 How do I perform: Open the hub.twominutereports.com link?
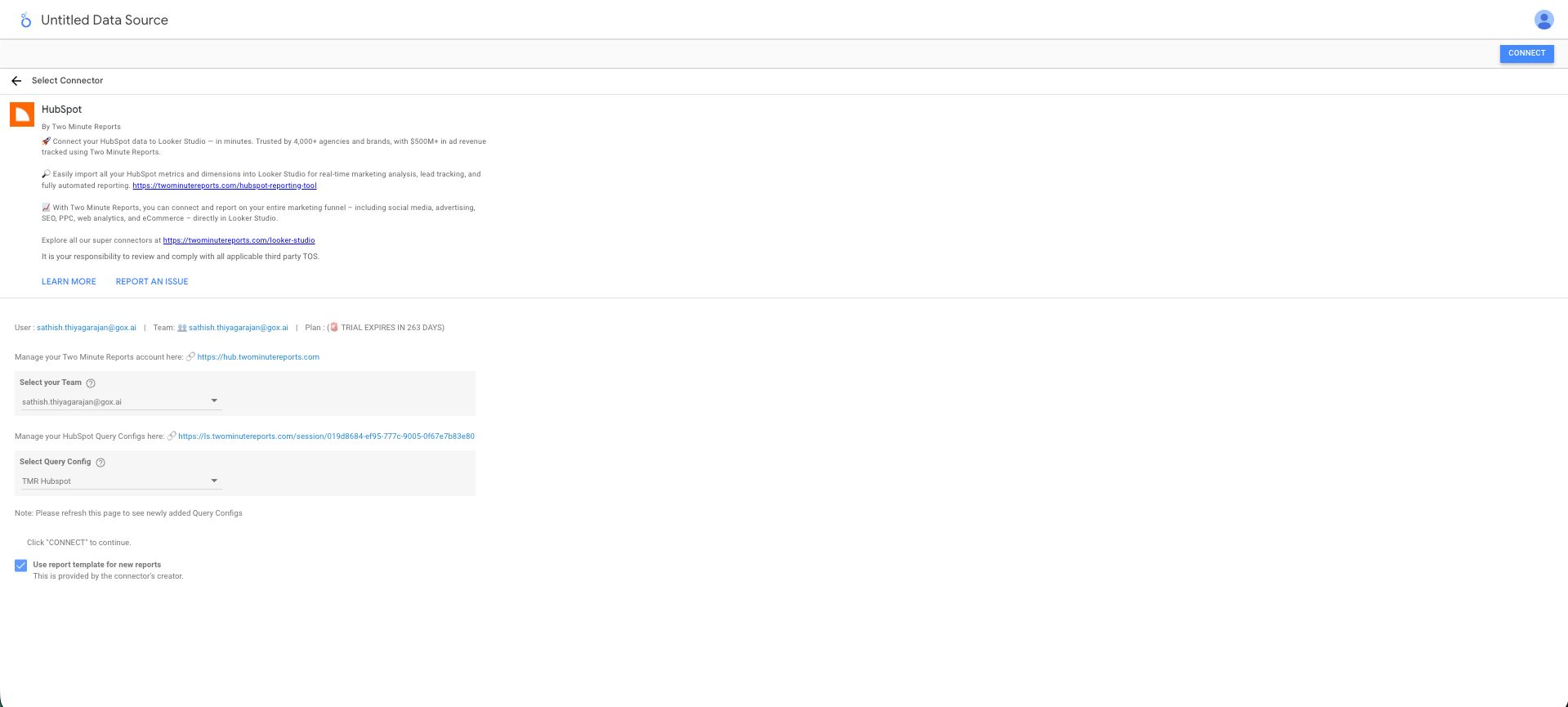click(x=258, y=357)
